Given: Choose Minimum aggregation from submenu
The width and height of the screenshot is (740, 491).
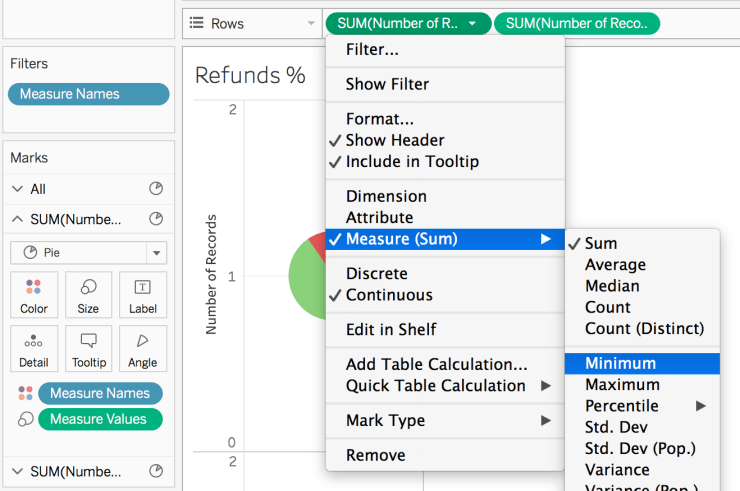Looking at the screenshot, I should (x=620, y=363).
